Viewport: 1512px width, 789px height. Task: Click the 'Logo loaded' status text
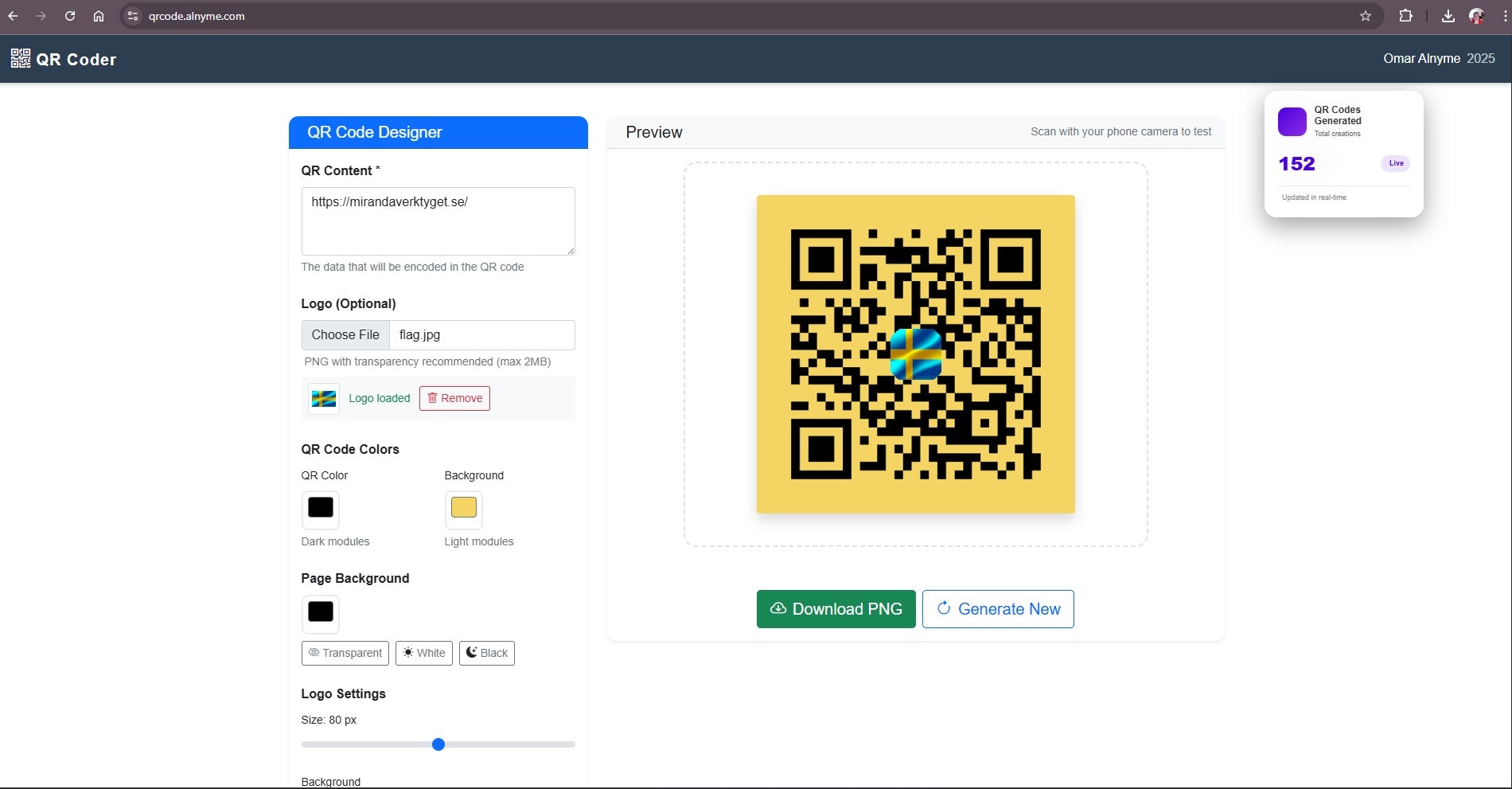pos(380,398)
